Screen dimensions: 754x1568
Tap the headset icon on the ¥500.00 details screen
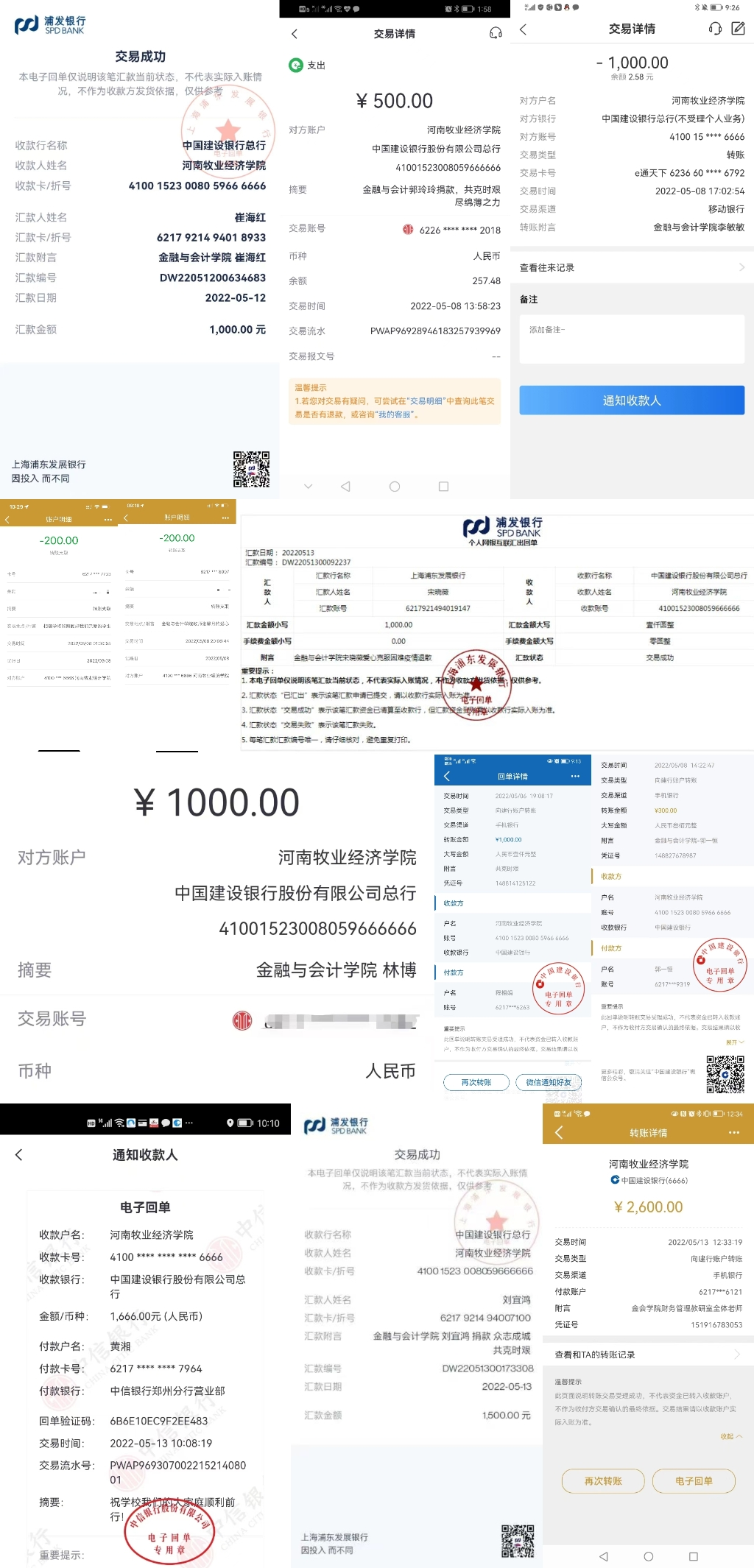point(496,33)
